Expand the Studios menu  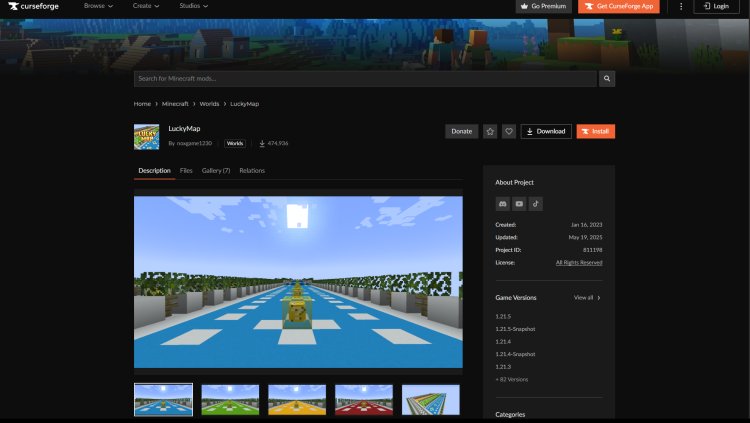[194, 6]
